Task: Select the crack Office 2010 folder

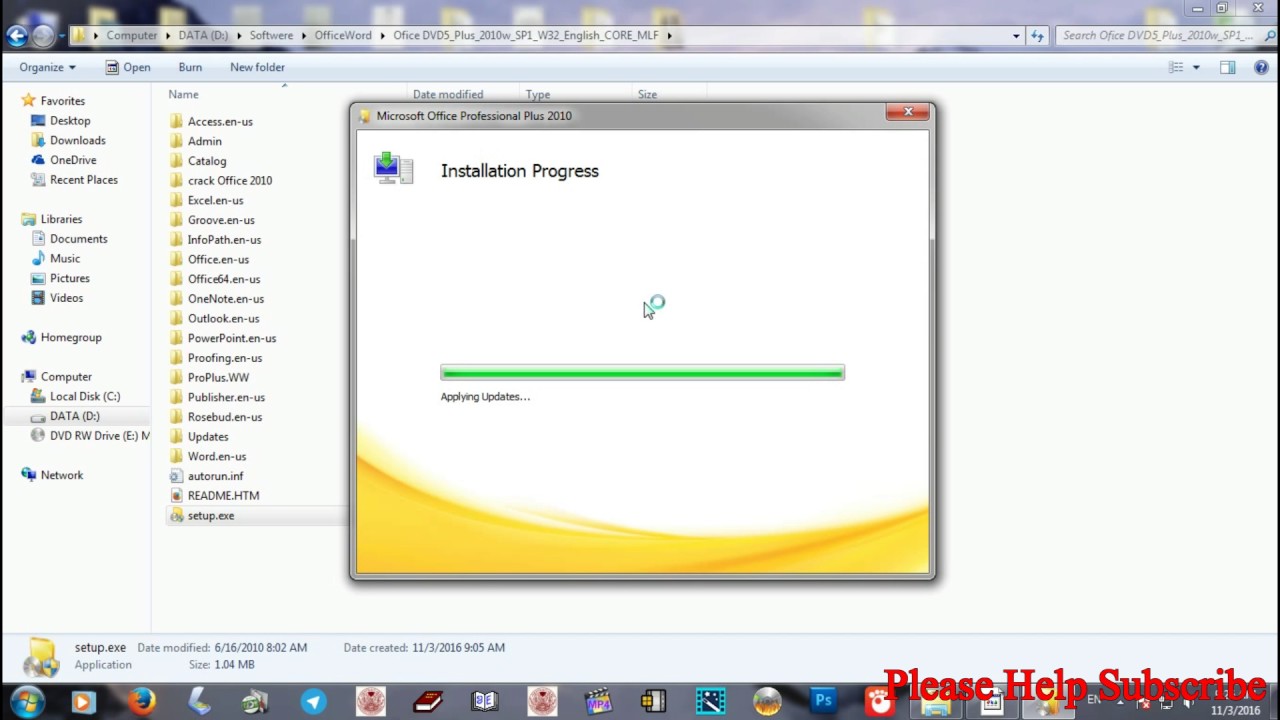Action: (230, 181)
